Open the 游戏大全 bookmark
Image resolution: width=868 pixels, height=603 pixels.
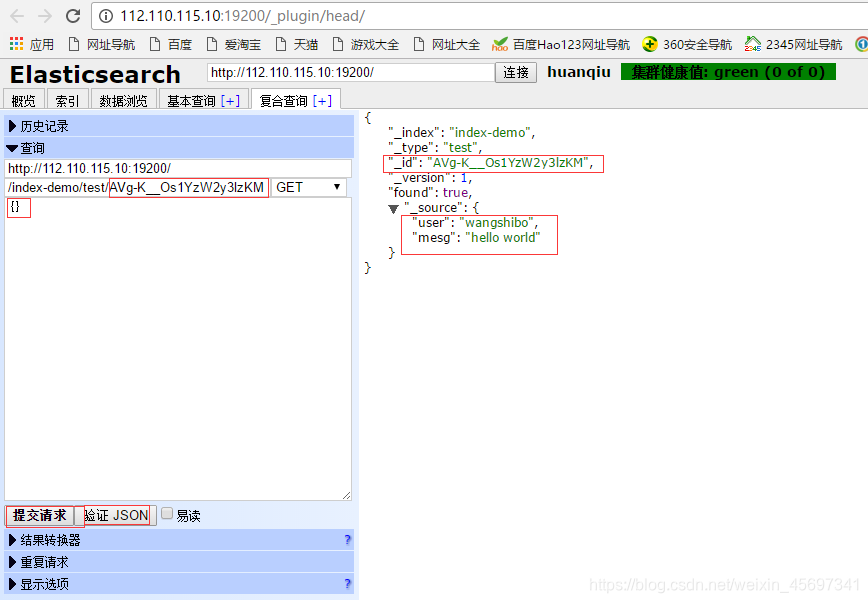pos(366,44)
